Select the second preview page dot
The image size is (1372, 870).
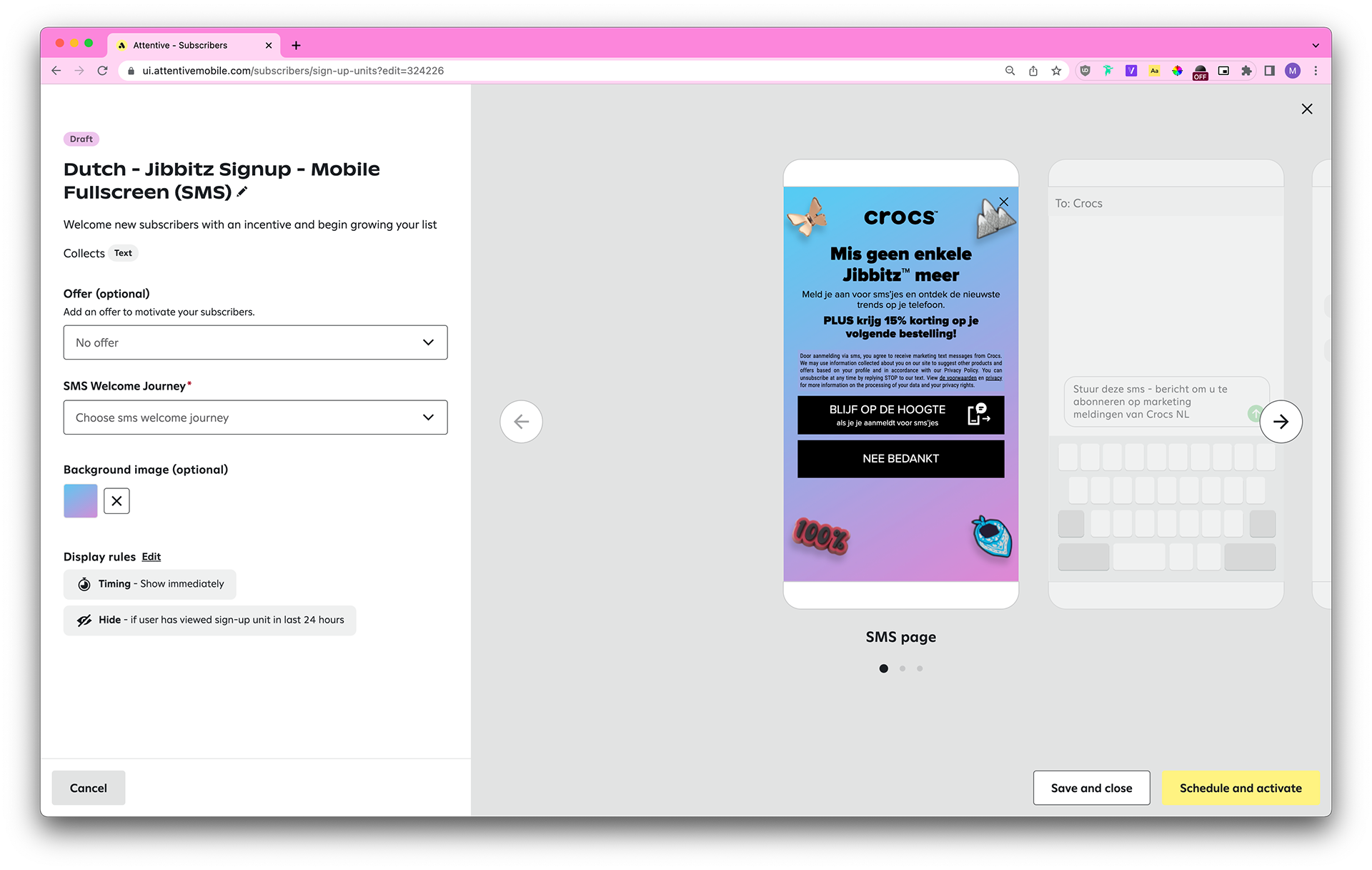coord(903,668)
